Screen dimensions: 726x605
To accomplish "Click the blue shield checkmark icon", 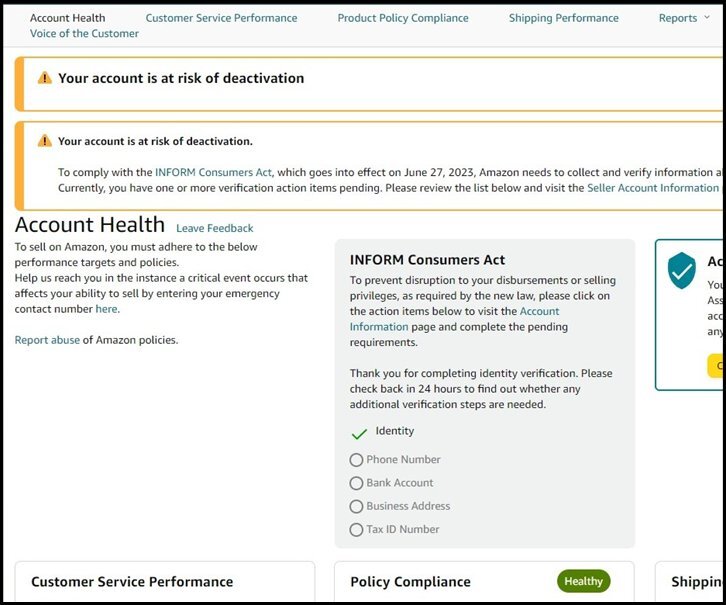I will point(682,271).
